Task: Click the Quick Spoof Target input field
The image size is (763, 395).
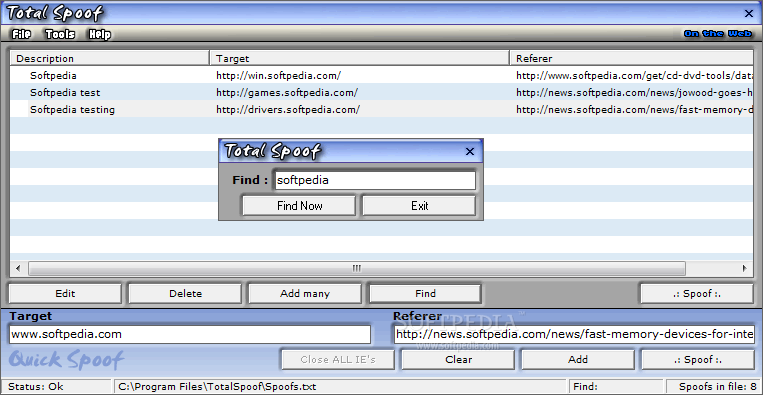Action: pyautogui.click(x=190, y=335)
